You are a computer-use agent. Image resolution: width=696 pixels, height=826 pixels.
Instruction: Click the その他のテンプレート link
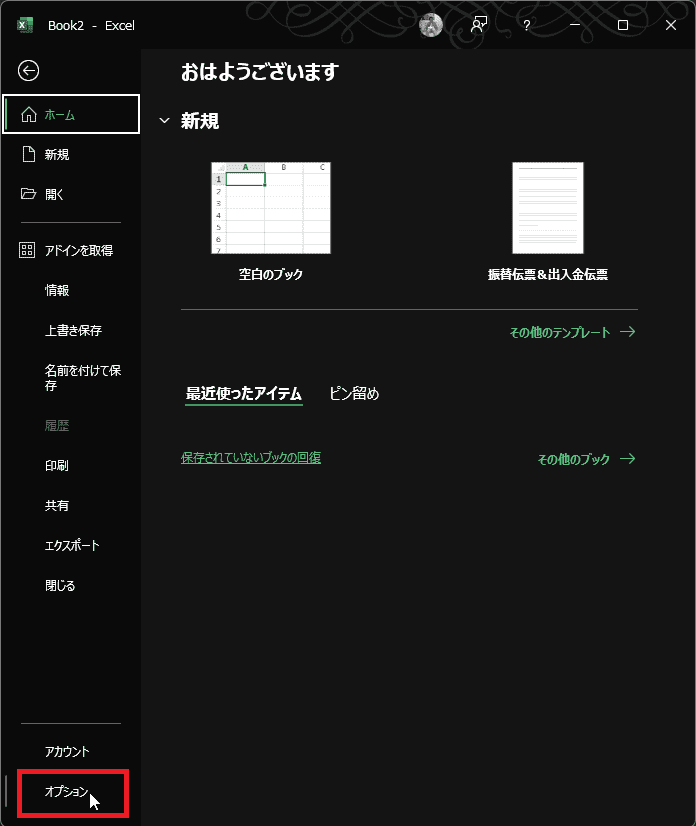[x=572, y=332]
